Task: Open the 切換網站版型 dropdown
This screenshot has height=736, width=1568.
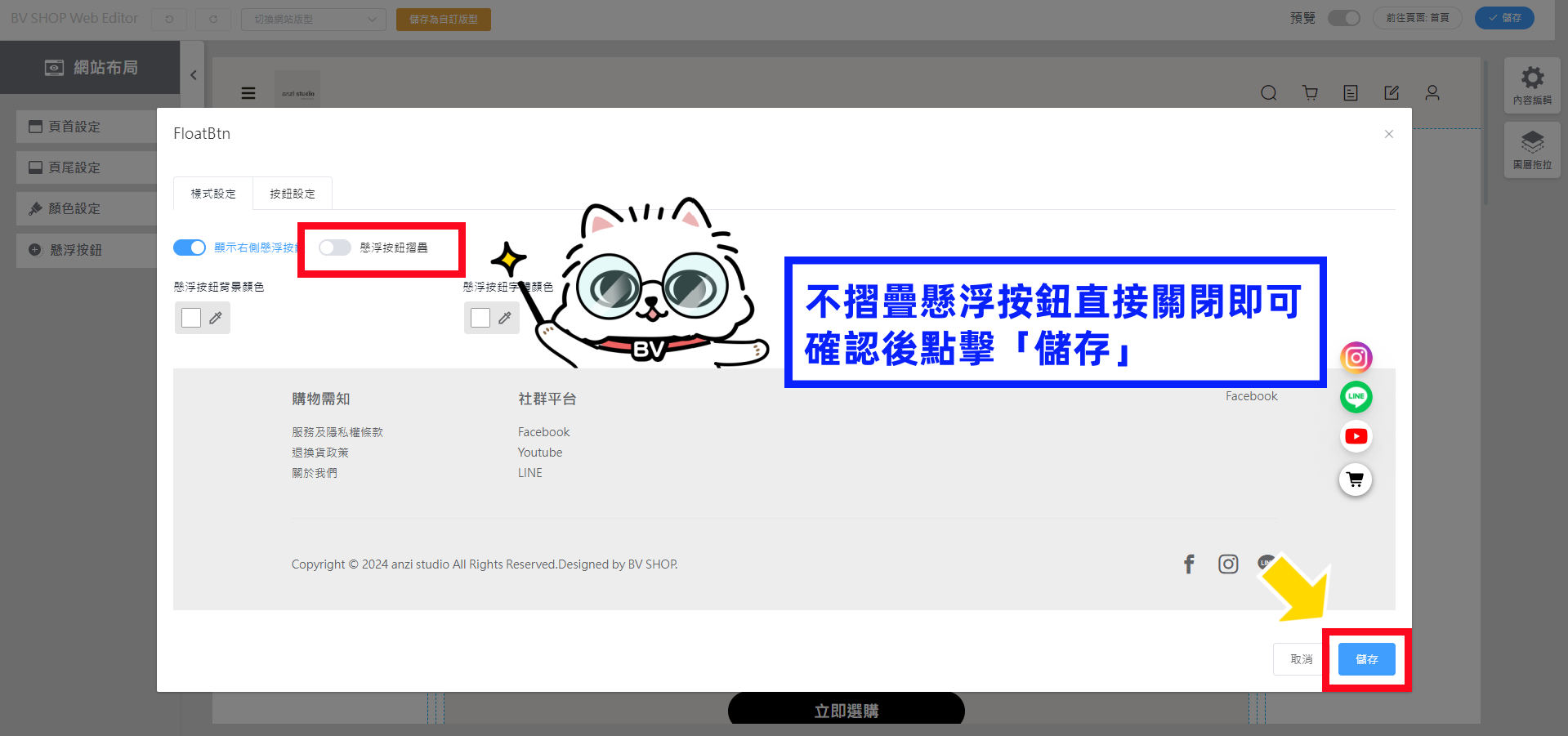Action: 314,19
